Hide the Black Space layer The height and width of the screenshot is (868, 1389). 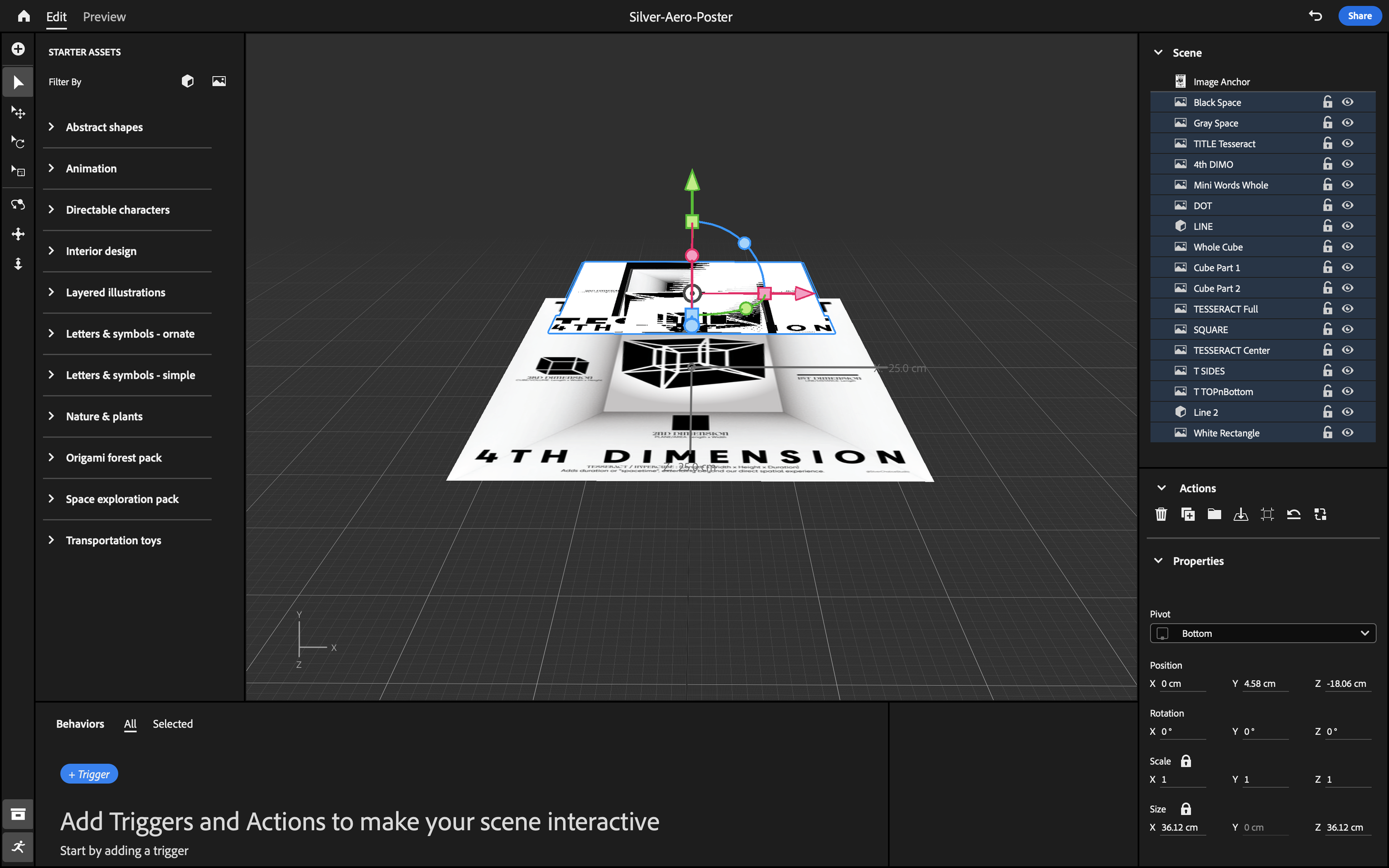coord(1348,102)
